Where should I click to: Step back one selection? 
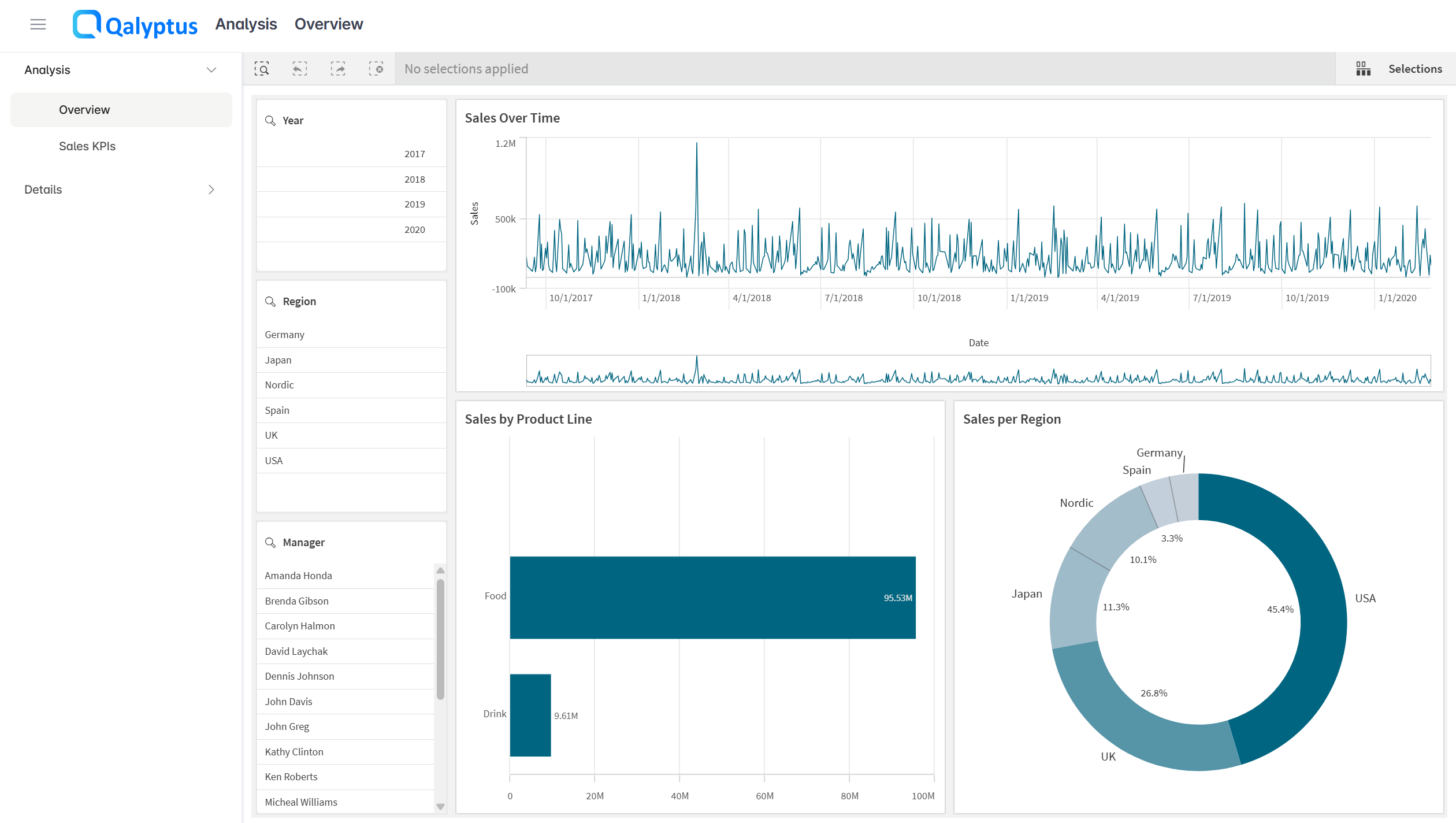click(x=299, y=69)
